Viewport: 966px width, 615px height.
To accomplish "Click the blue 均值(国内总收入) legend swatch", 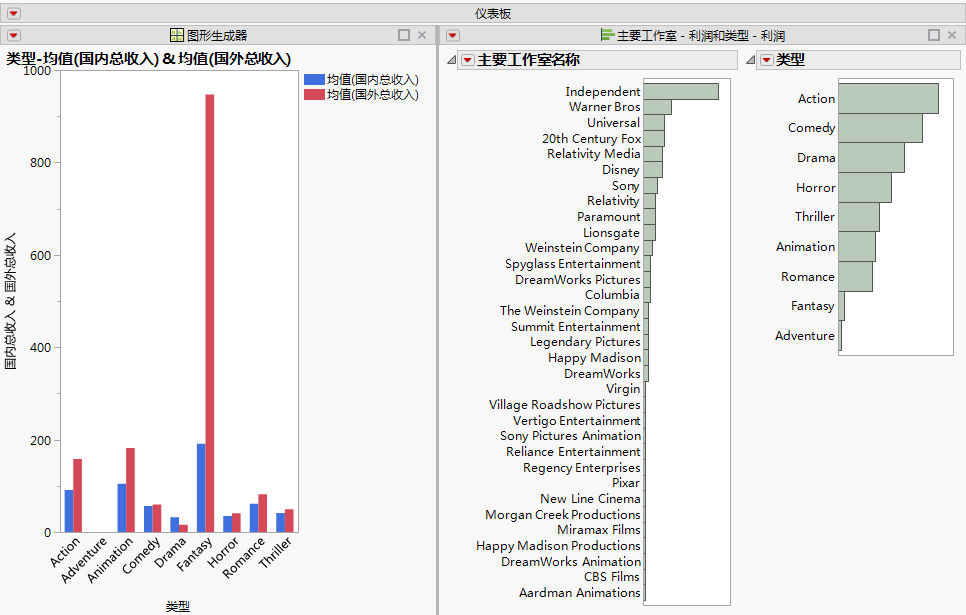I will [x=314, y=79].
